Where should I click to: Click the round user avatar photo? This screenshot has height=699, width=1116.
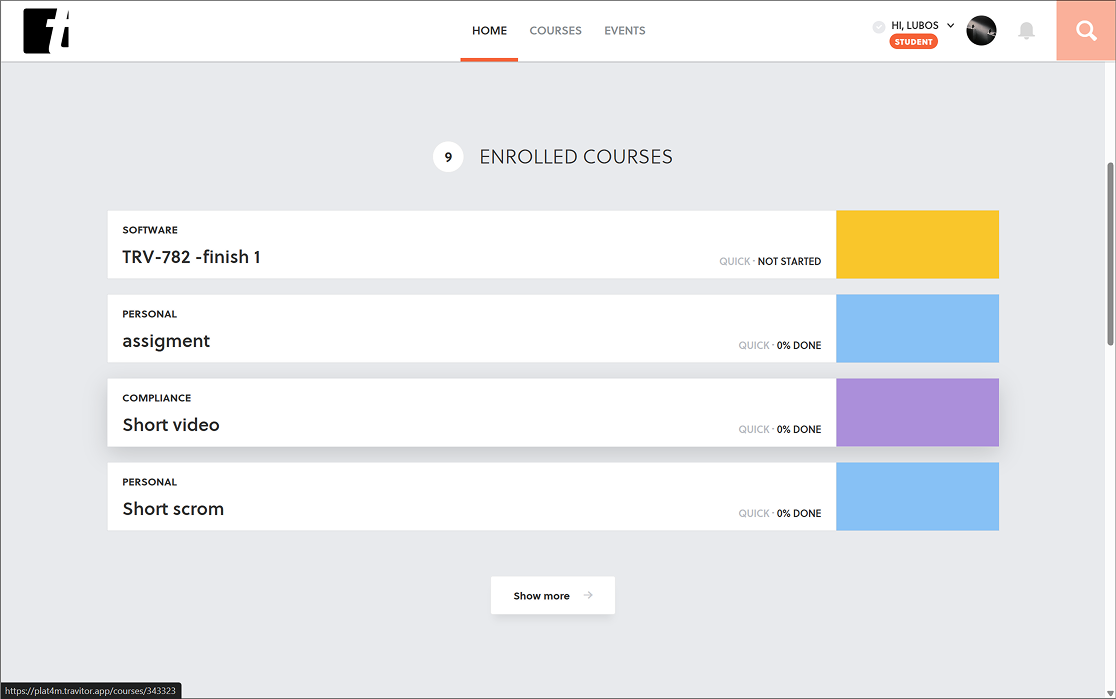pos(981,31)
